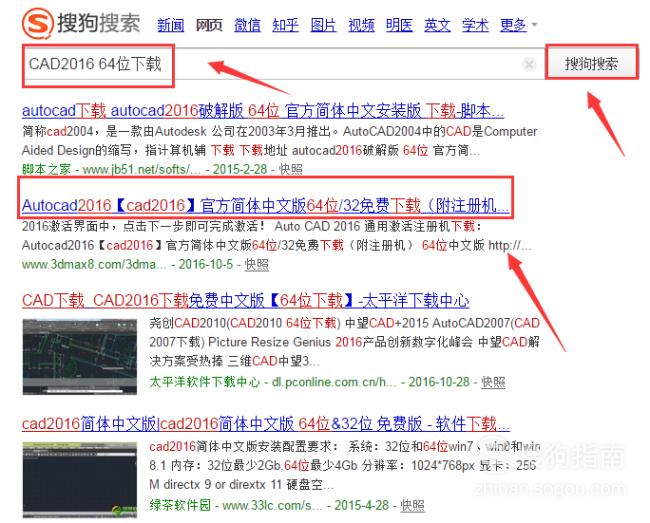Open the 图片 tab
This screenshot has width=650, height=523.
[323, 25]
